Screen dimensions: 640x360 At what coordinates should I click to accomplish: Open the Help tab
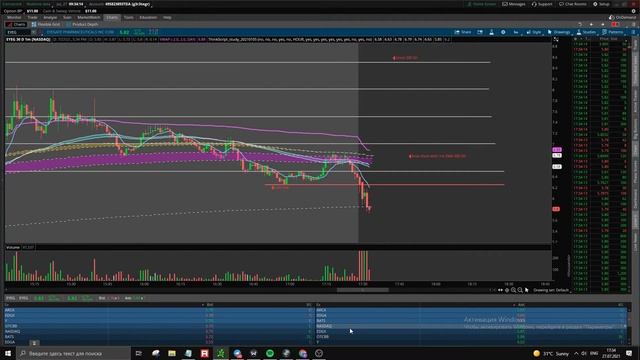167,18
